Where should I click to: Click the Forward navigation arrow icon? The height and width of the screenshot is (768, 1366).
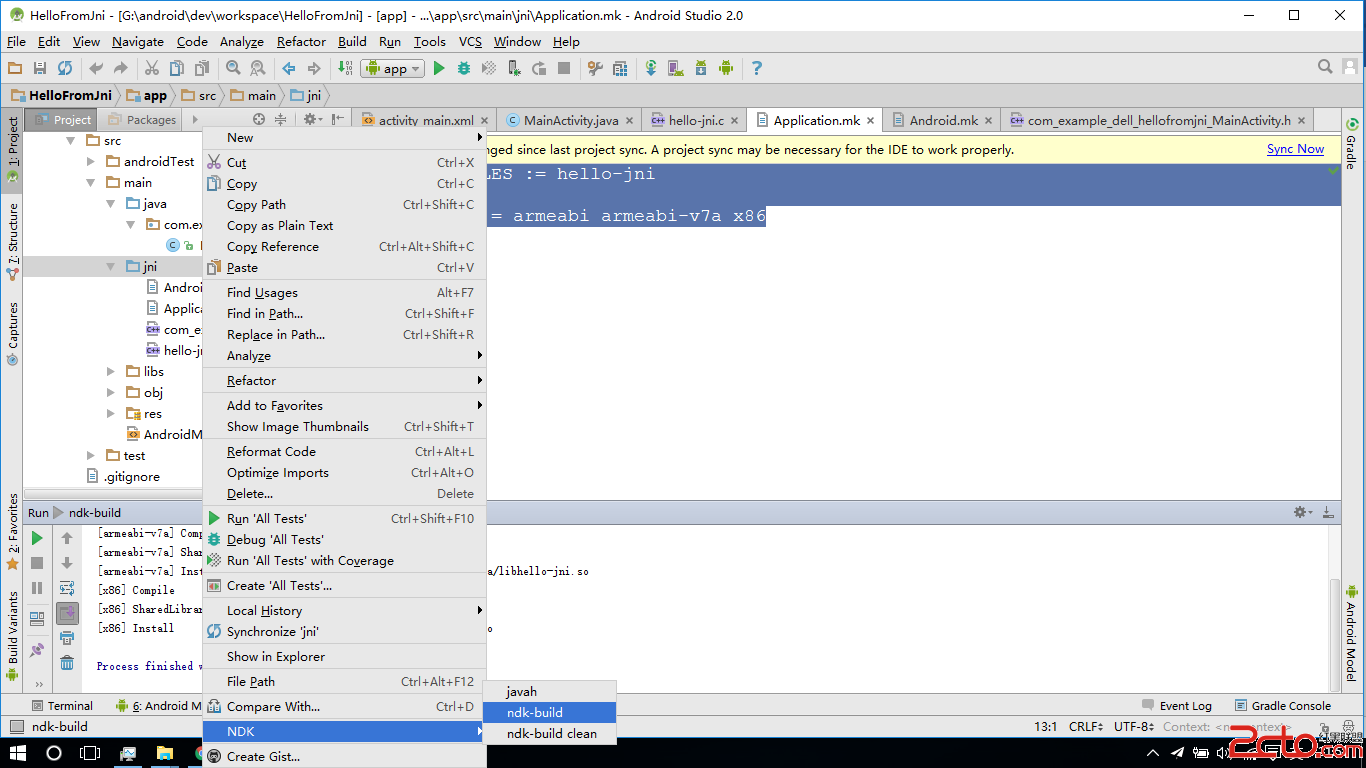tap(314, 68)
